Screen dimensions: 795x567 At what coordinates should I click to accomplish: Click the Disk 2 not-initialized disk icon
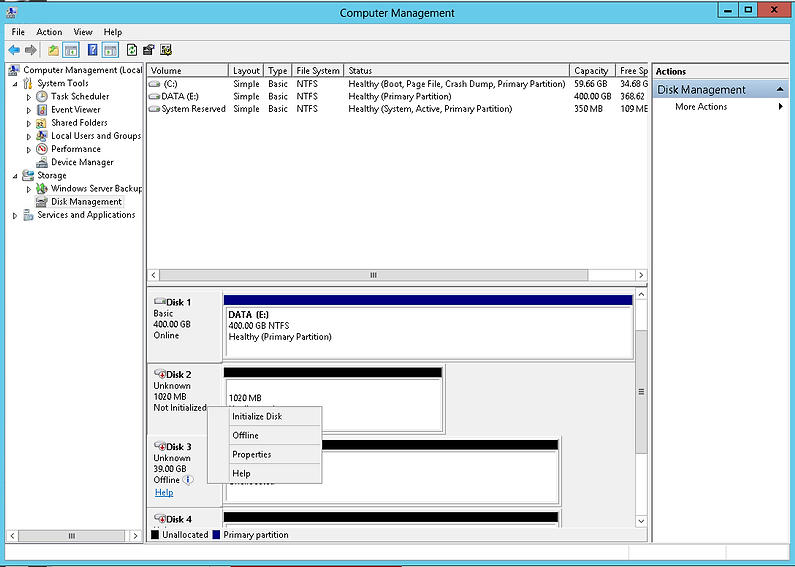[x=160, y=374]
